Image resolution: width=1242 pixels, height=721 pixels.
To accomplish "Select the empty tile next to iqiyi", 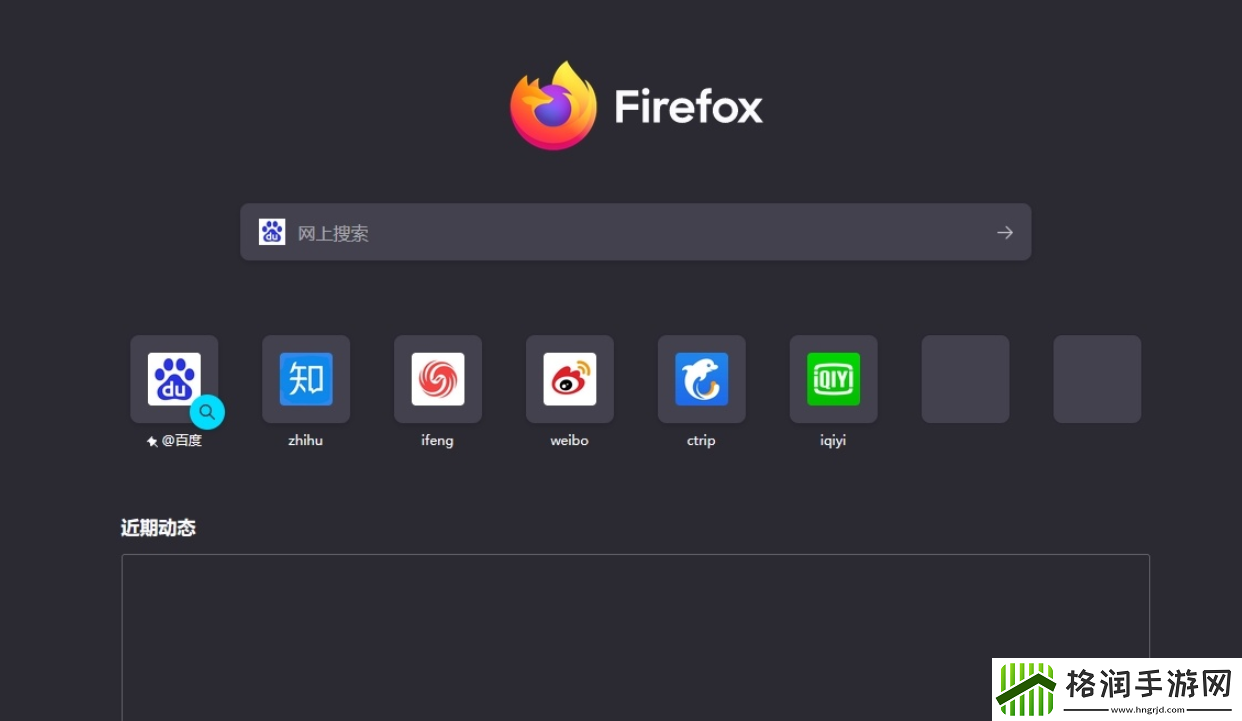I will (x=965, y=379).
